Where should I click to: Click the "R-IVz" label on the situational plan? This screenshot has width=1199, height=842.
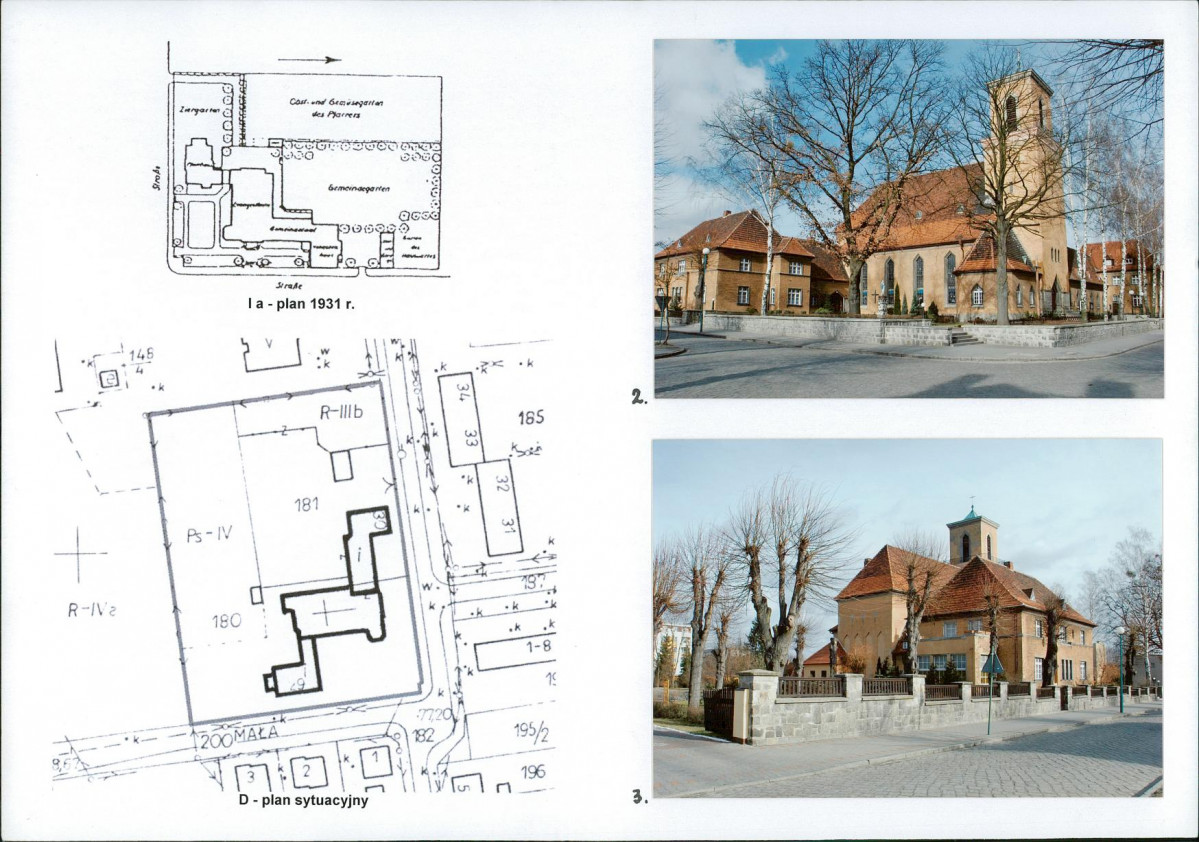92,610
